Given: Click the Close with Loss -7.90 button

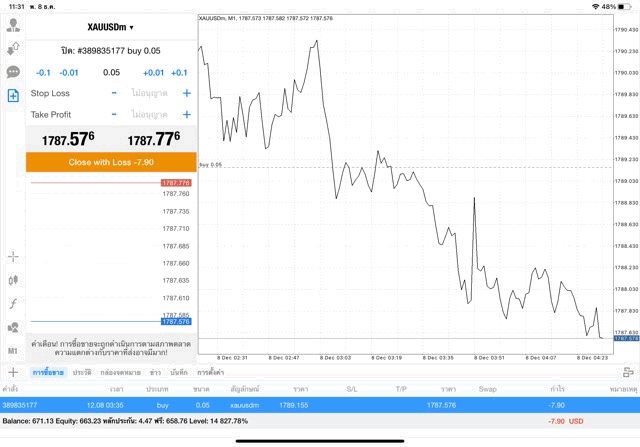Looking at the screenshot, I should [x=111, y=162].
